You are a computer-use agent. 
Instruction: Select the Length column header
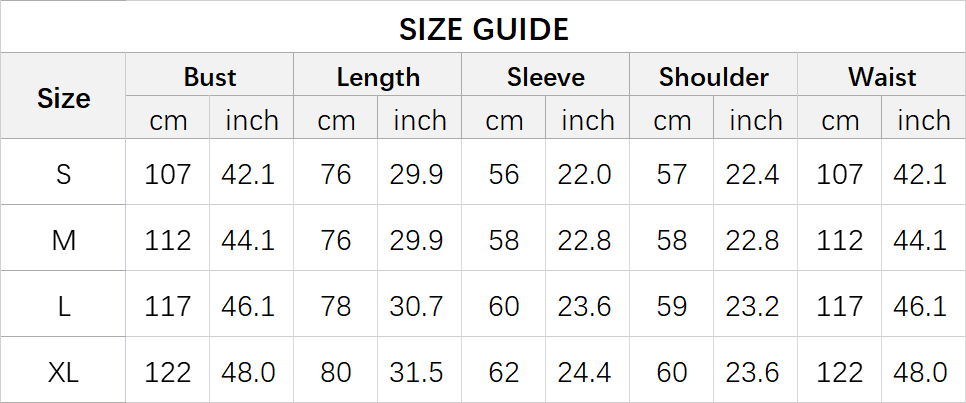point(378,77)
